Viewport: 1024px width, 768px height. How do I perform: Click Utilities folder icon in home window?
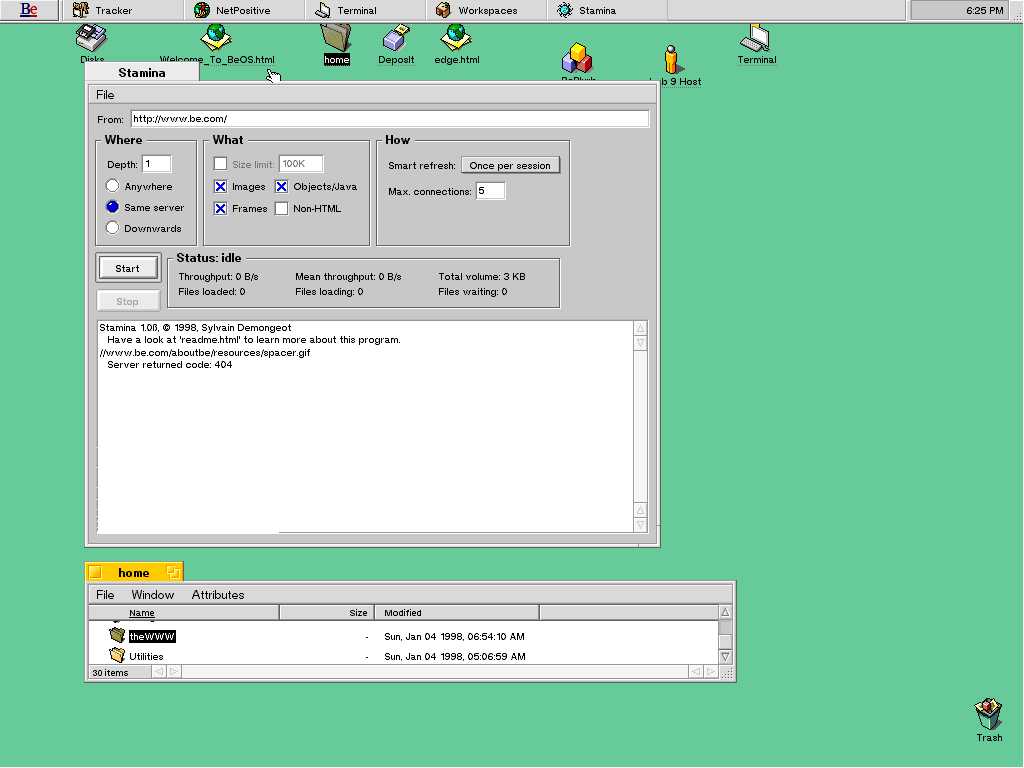pyautogui.click(x=117, y=655)
